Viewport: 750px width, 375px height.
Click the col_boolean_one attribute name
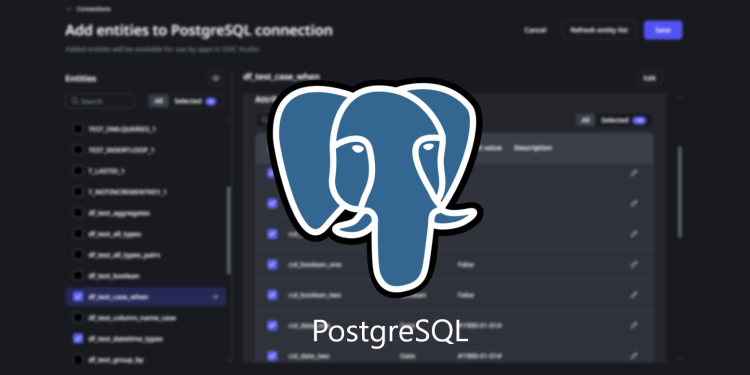(x=314, y=265)
